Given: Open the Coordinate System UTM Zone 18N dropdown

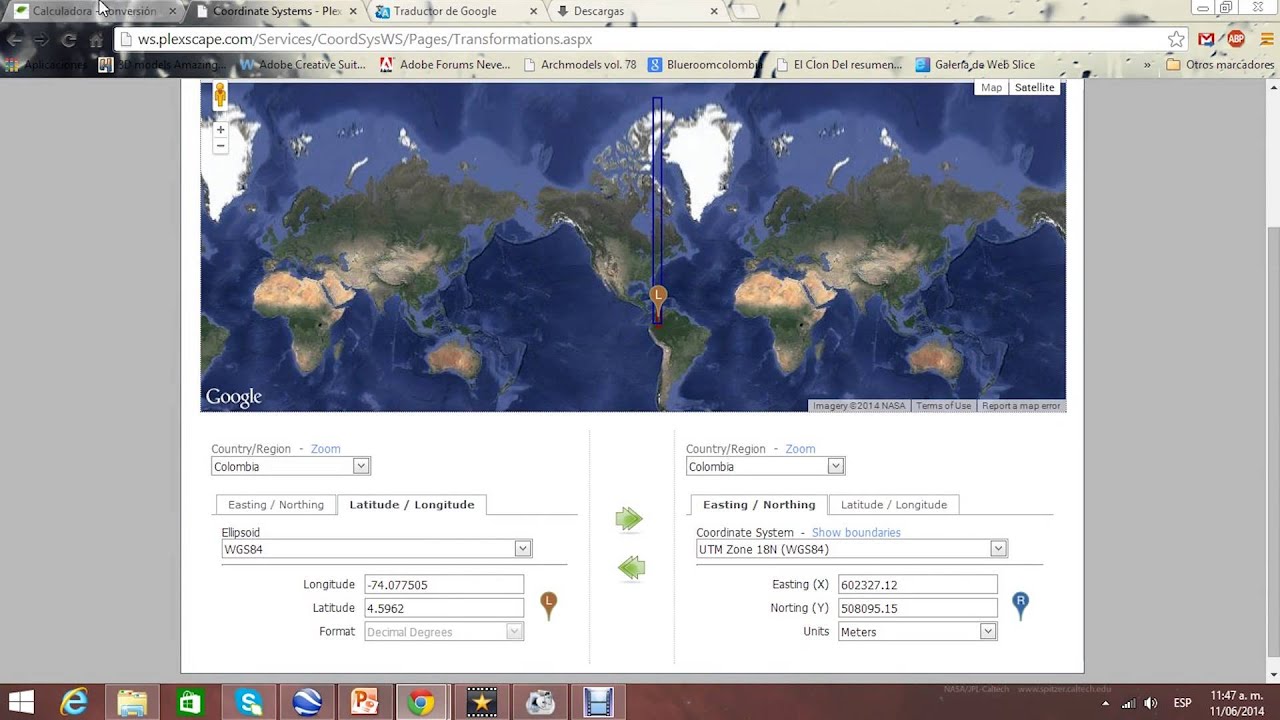Looking at the screenshot, I should pyautogui.click(x=852, y=549).
